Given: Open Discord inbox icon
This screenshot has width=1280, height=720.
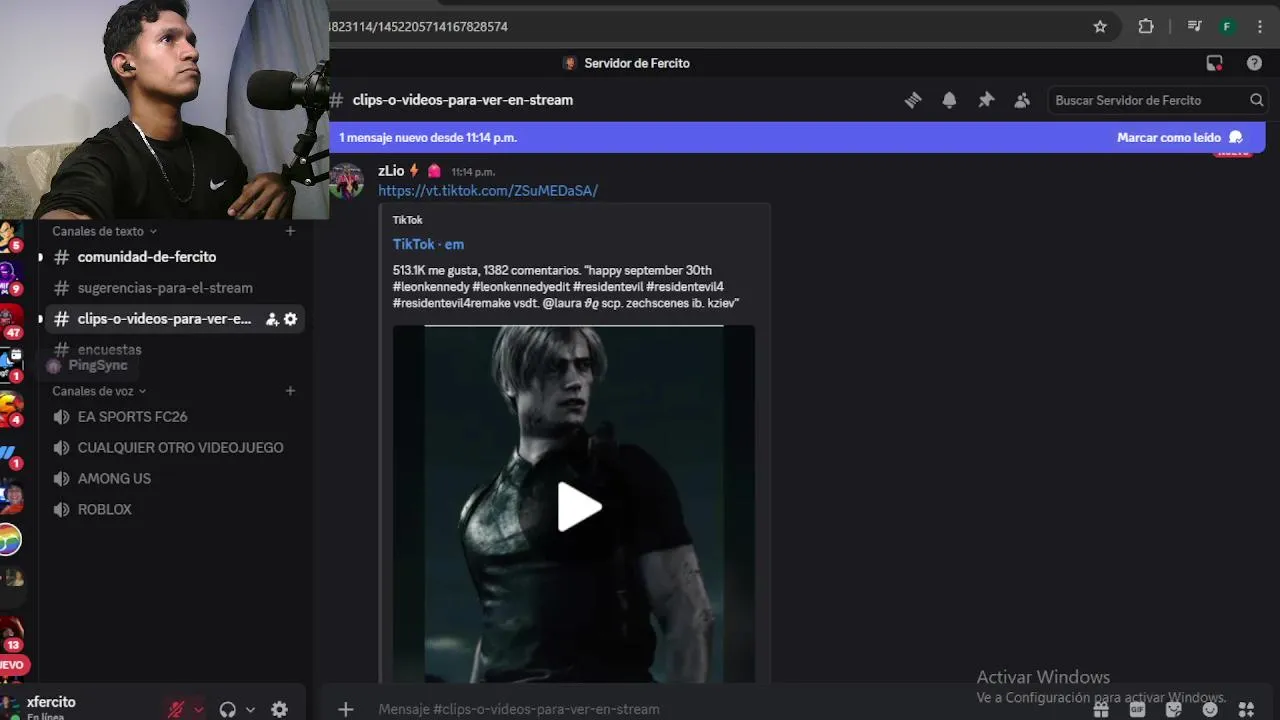Looking at the screenshot, I should point(1215,63).
